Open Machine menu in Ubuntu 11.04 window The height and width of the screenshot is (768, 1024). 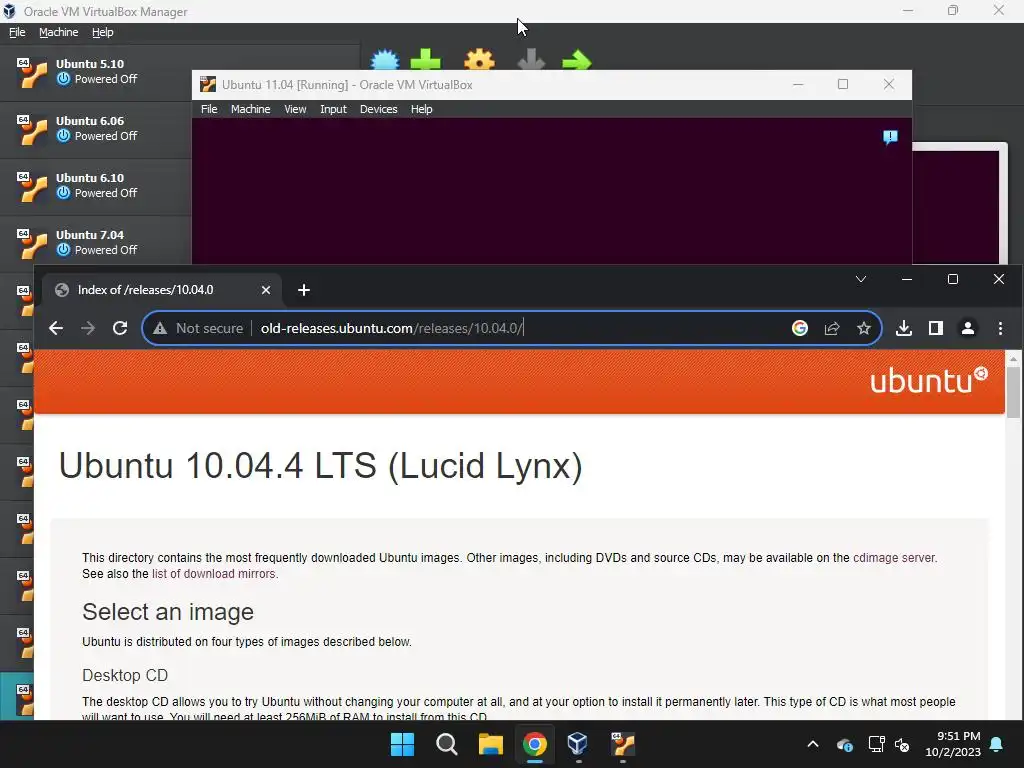[250, 109]
